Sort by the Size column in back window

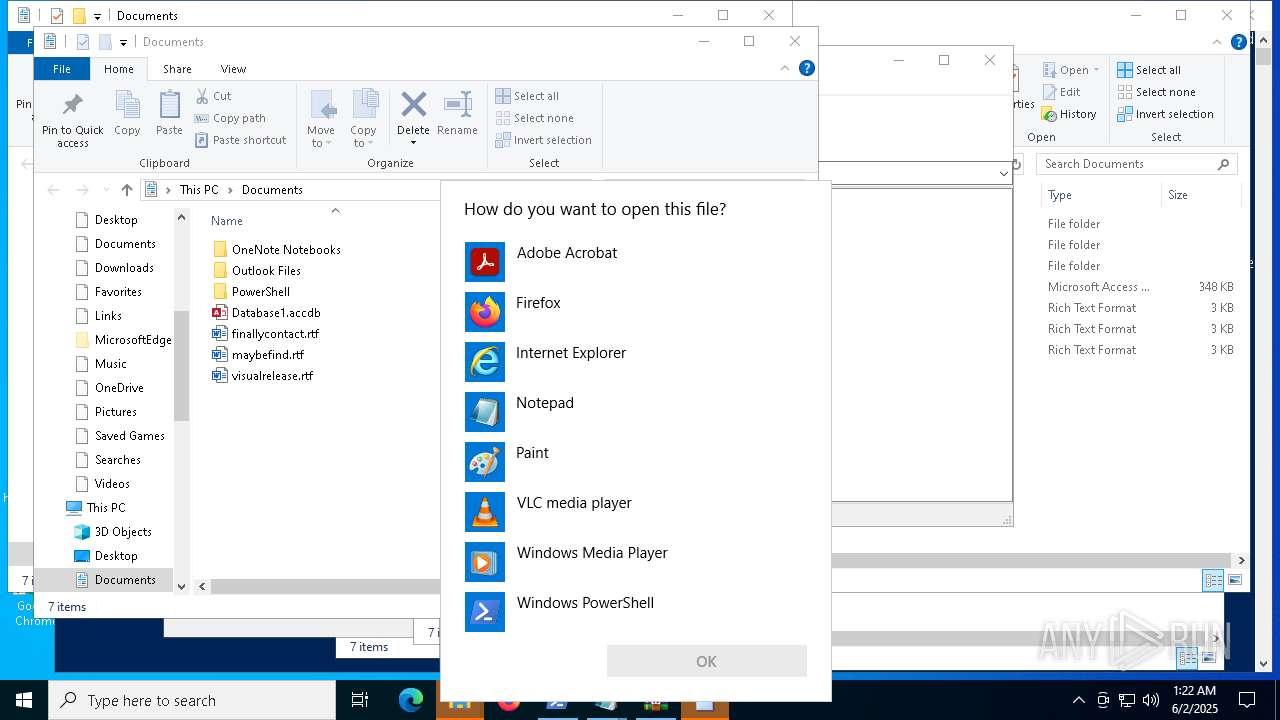click(x=1178, y=195)
